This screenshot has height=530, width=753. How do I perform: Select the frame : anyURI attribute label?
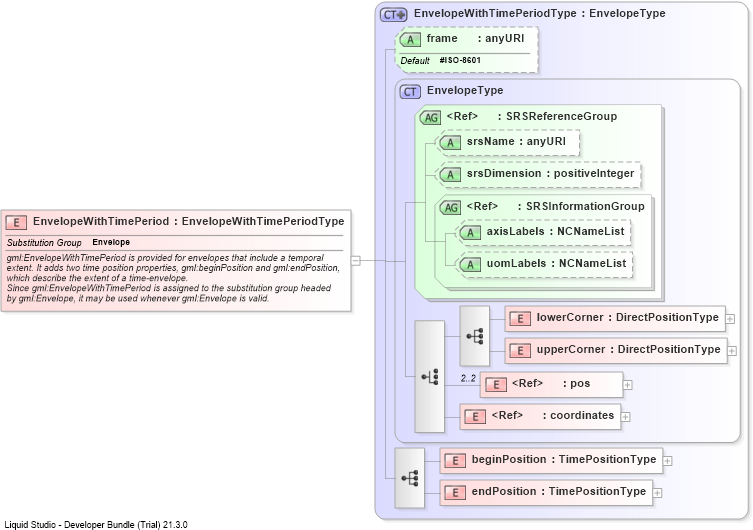[475, 38]
